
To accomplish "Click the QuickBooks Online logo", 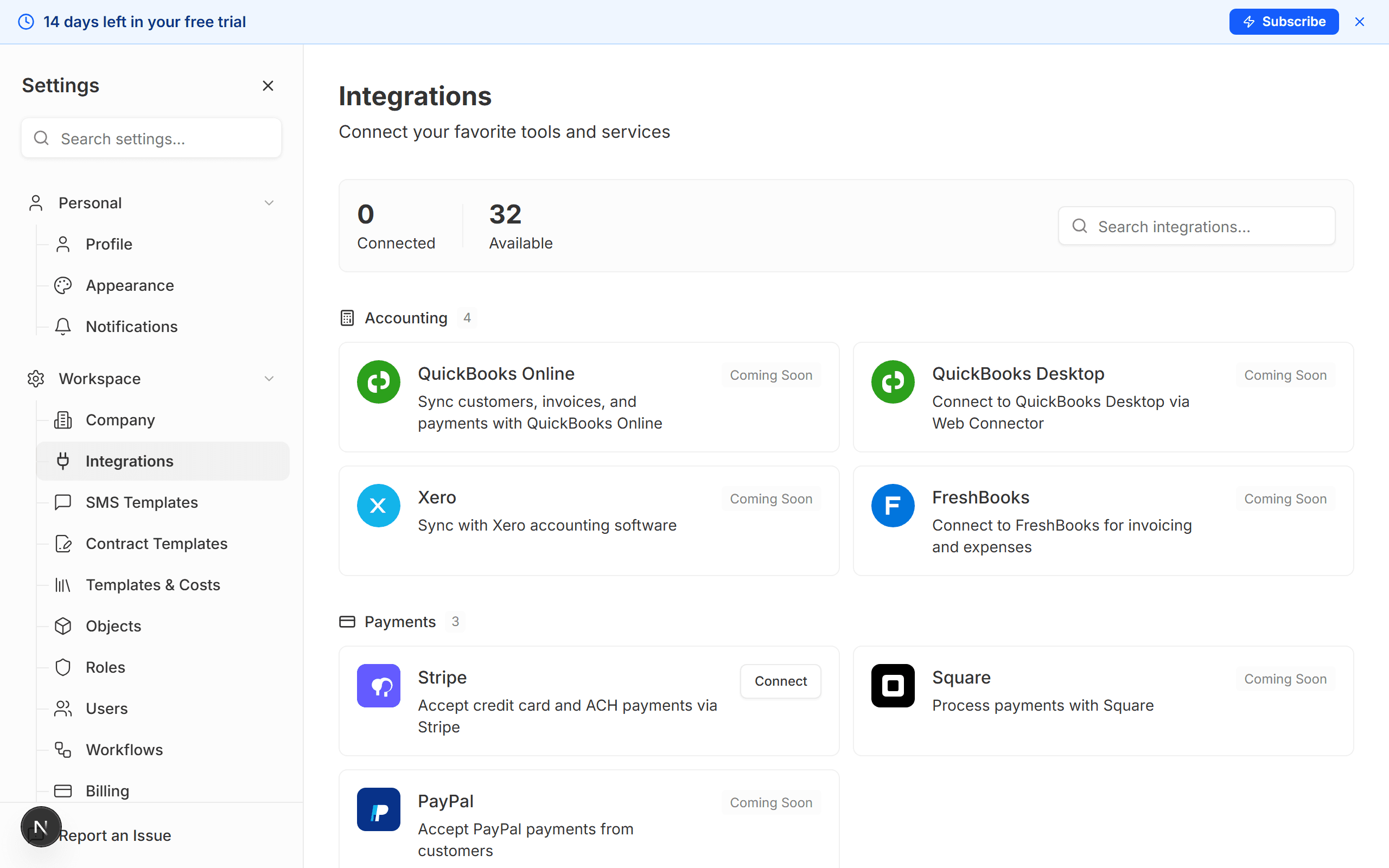I will 378,382.
